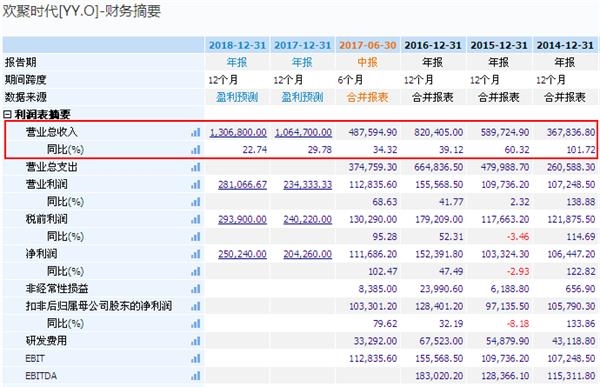The image size is (600, 387).
Task: Select the 115,311.80 EBITDA cell
Action: coord(571,376)
